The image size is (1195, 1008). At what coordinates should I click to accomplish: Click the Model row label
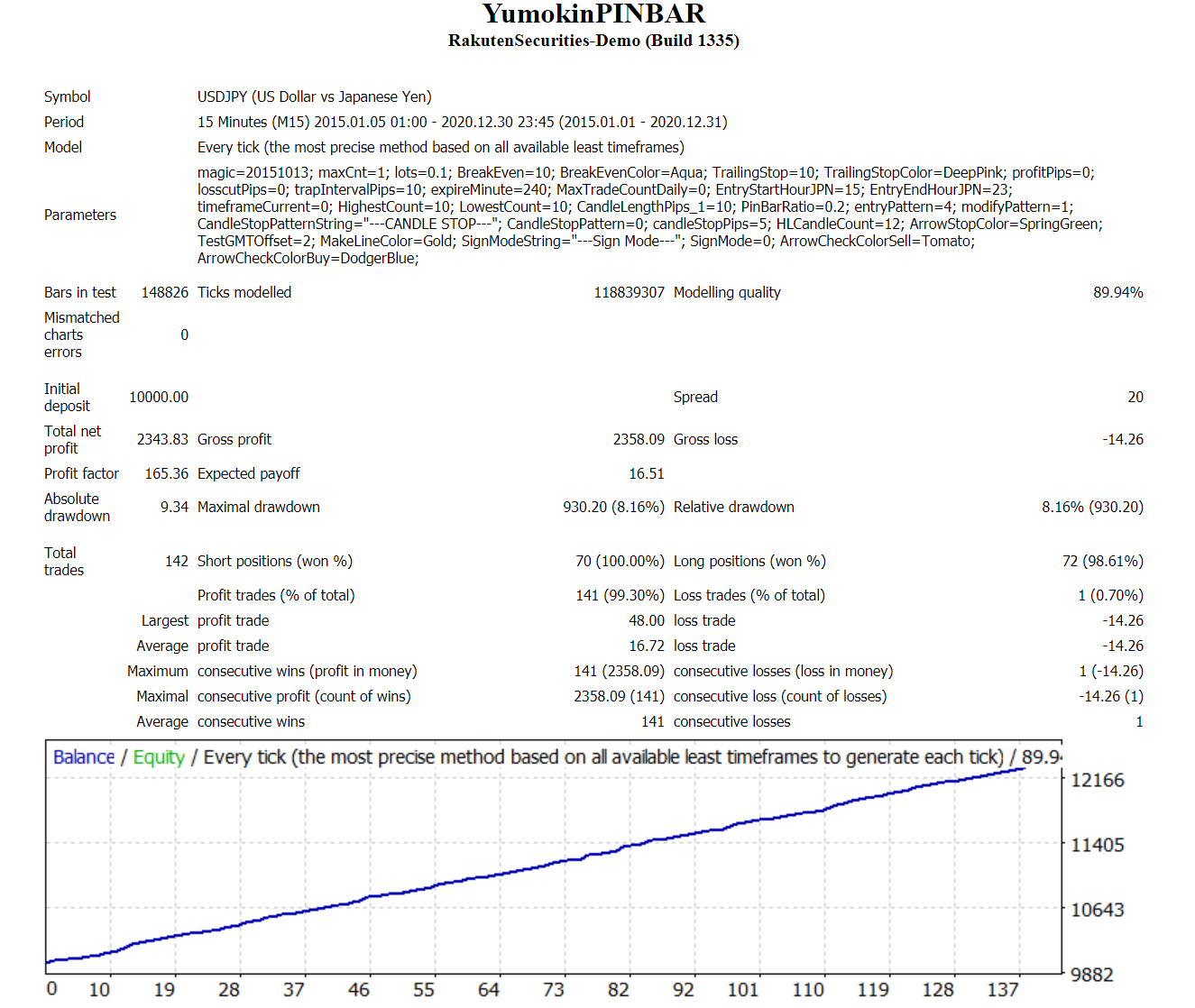[63, 147]
